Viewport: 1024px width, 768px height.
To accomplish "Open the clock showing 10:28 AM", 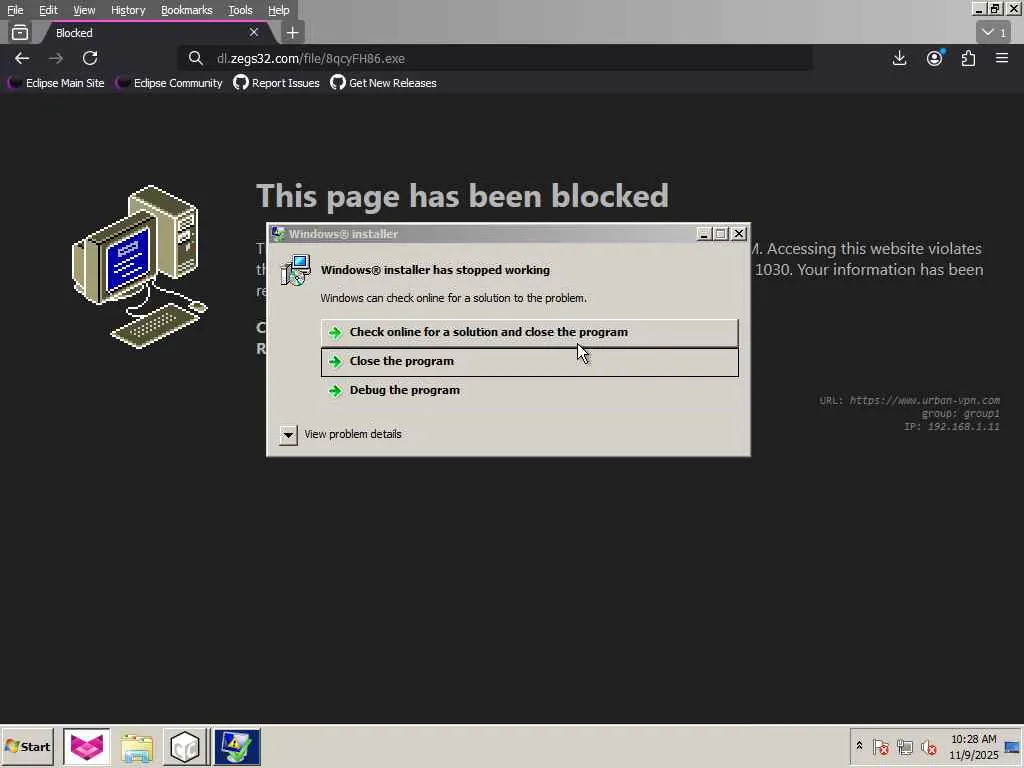I will click(x=974, y=746).
